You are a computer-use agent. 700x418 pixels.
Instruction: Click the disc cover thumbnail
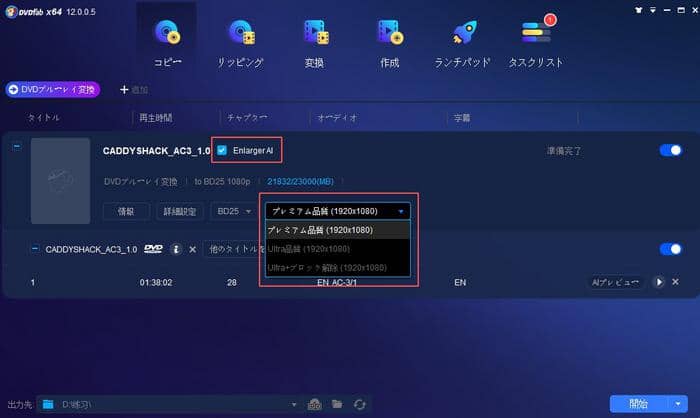pos(60,181)
